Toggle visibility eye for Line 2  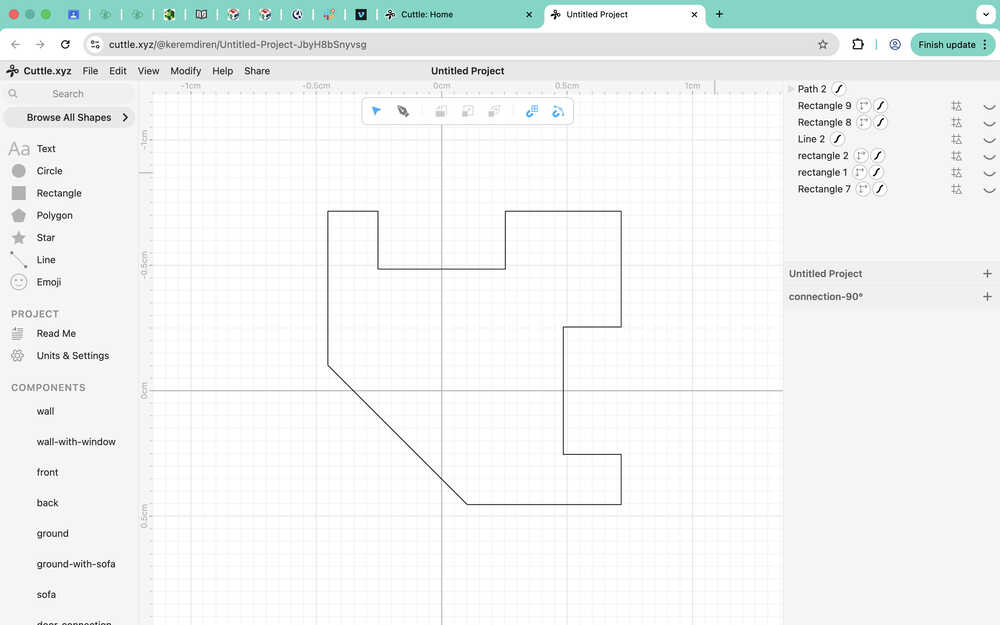point(989,139)
